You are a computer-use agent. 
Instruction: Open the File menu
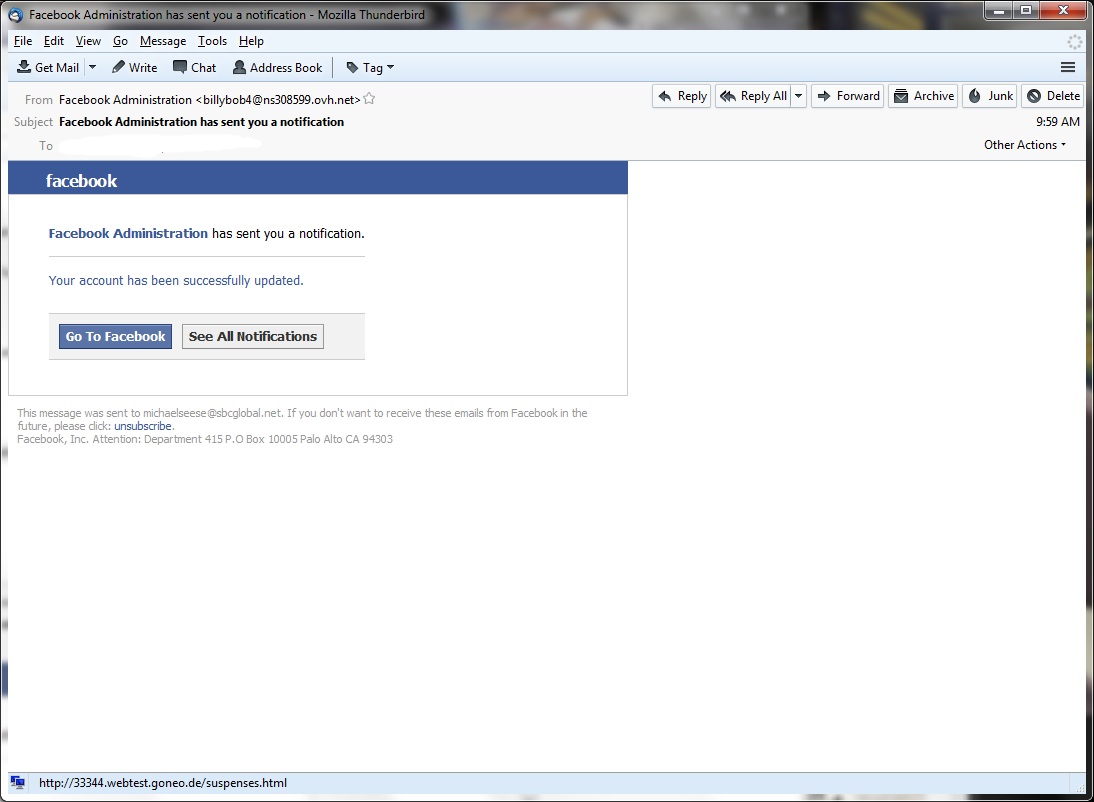(23, 41)
